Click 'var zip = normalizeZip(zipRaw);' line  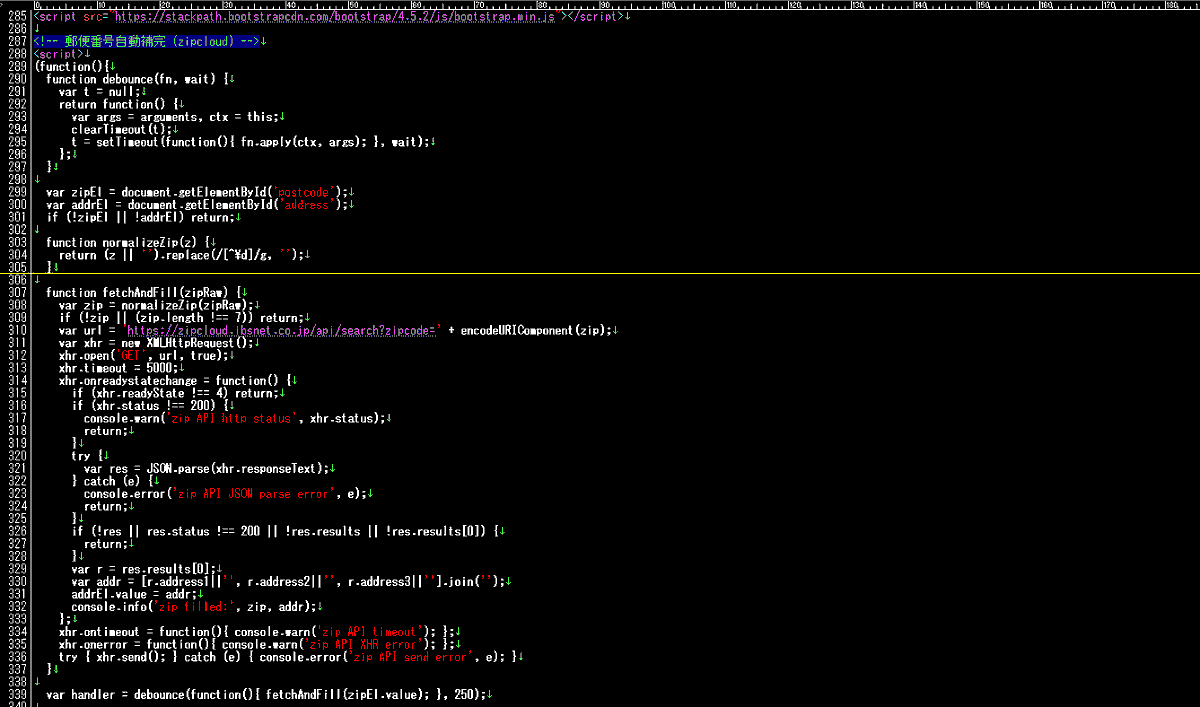click(156, 305)
